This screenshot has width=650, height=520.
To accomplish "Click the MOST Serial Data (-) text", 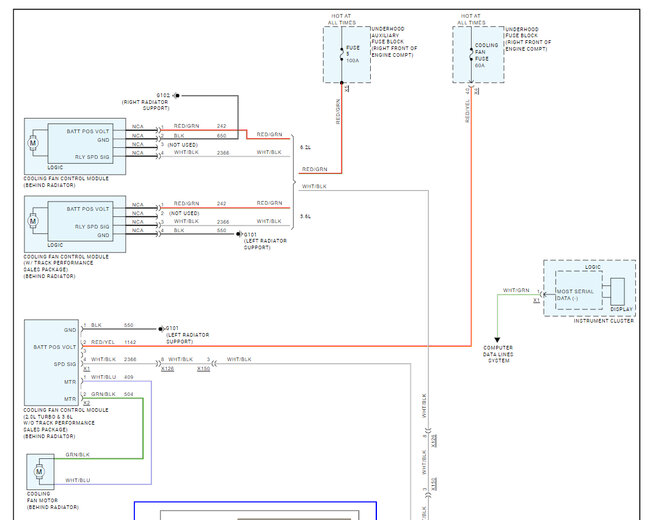I will pyautogui.click(x=575, y=295).
